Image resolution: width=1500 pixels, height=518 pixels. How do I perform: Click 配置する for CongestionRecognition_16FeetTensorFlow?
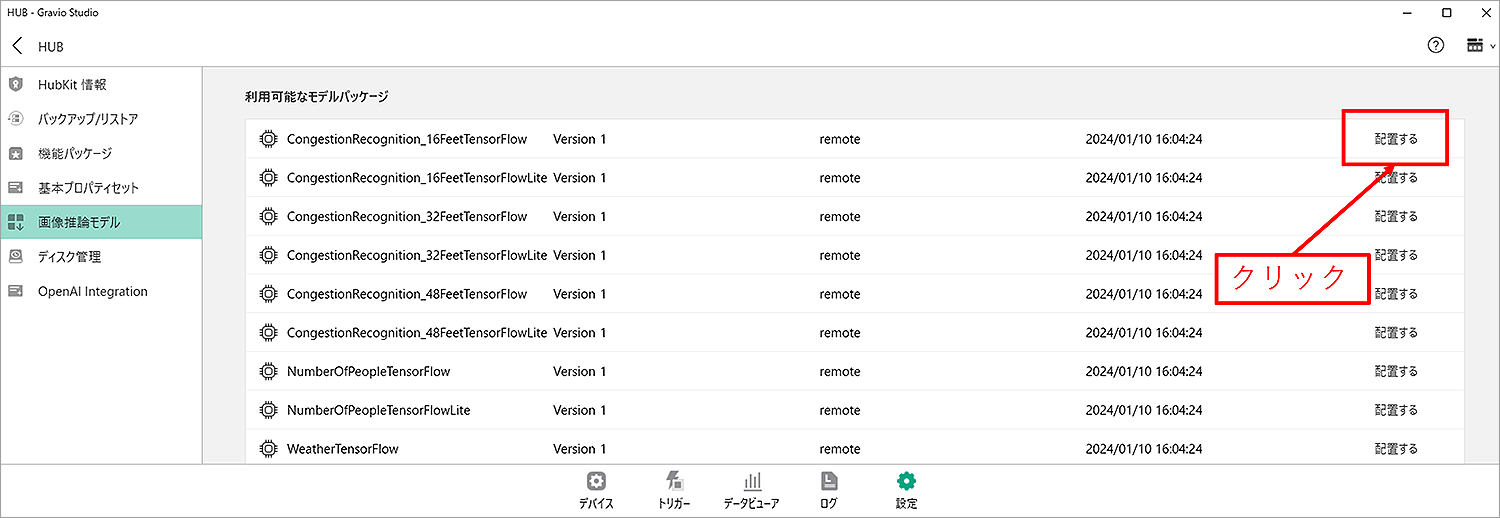coord(1396,139)
